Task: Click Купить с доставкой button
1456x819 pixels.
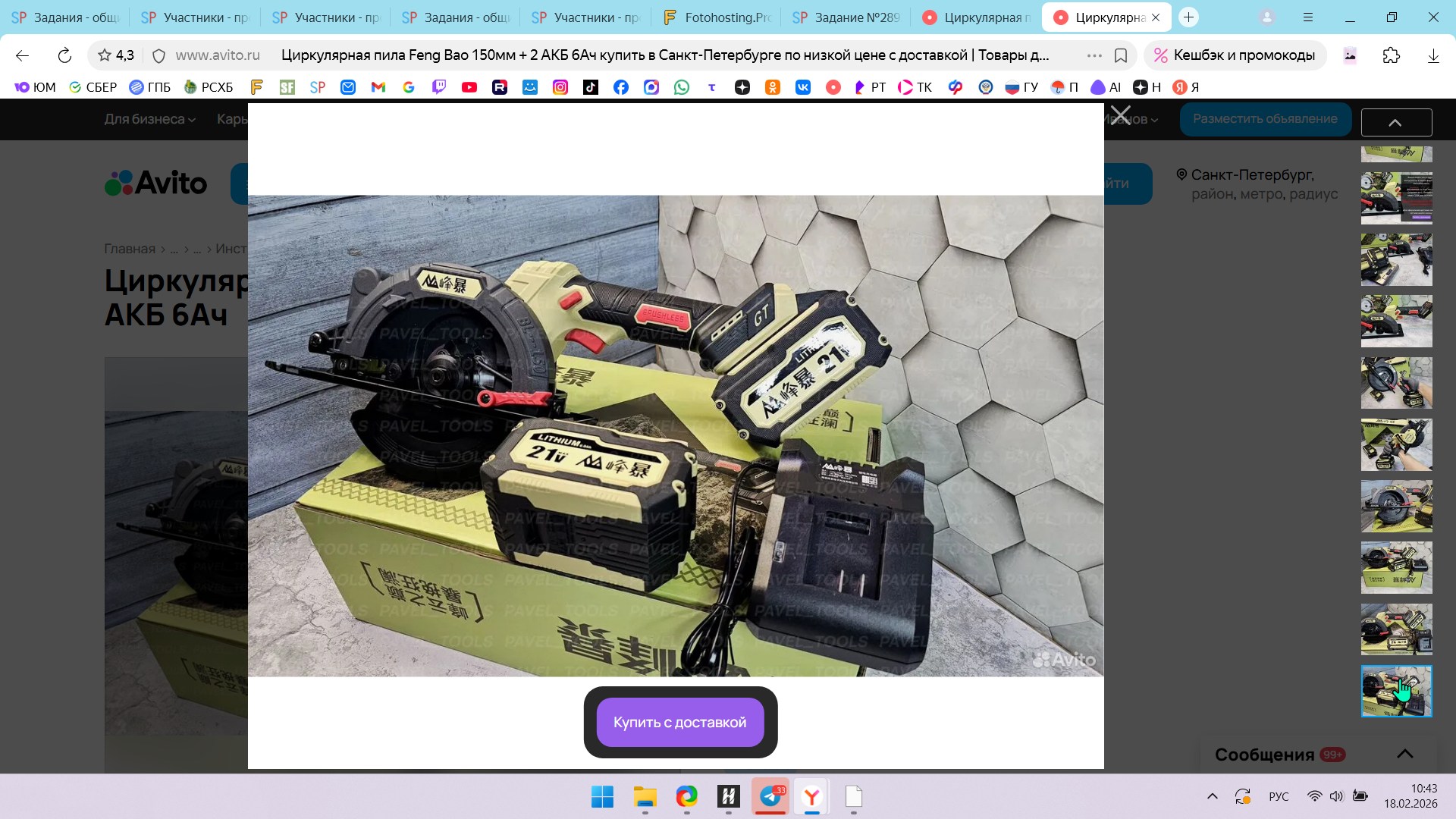Action: (x=679, y=722)
